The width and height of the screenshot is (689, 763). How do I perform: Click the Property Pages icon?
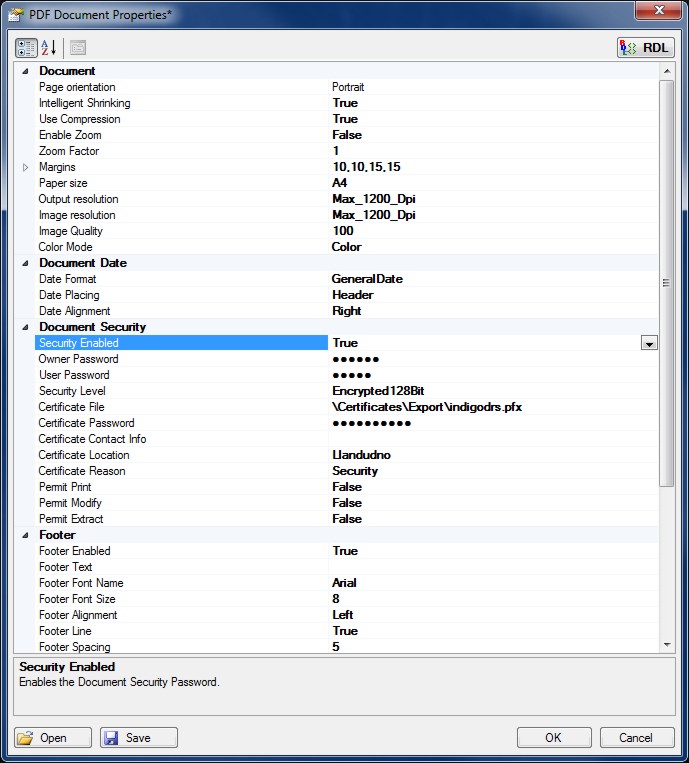coord(77,47)
